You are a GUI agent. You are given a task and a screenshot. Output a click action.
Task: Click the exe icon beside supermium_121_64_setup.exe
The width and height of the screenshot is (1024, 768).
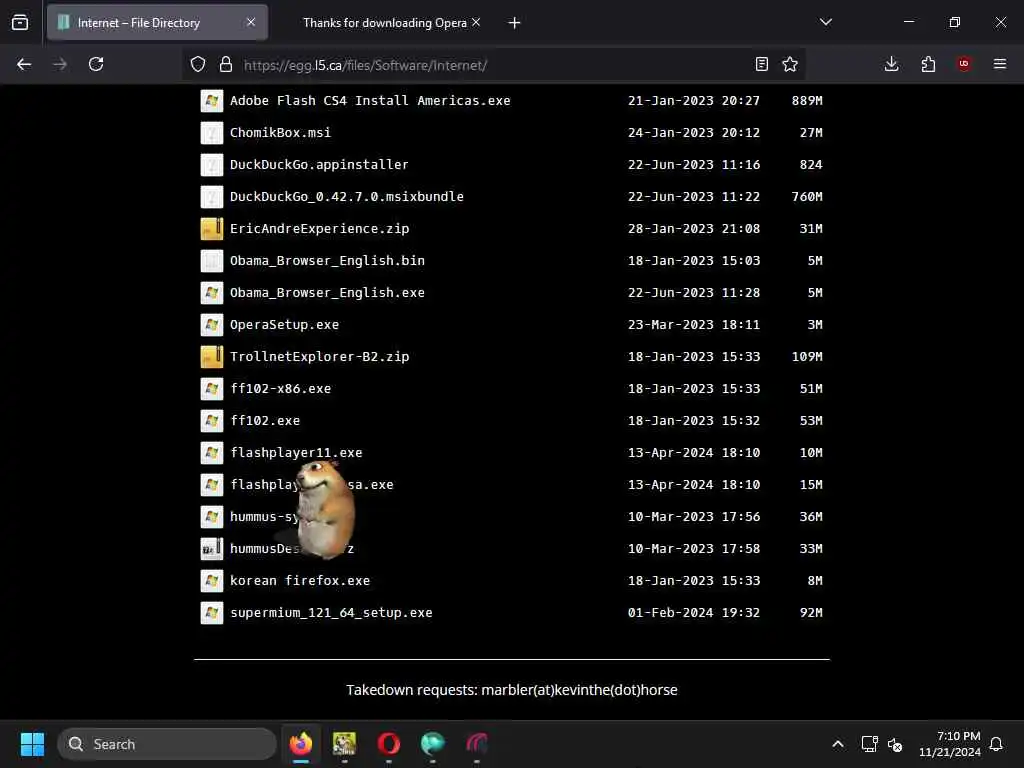point(212,613)
